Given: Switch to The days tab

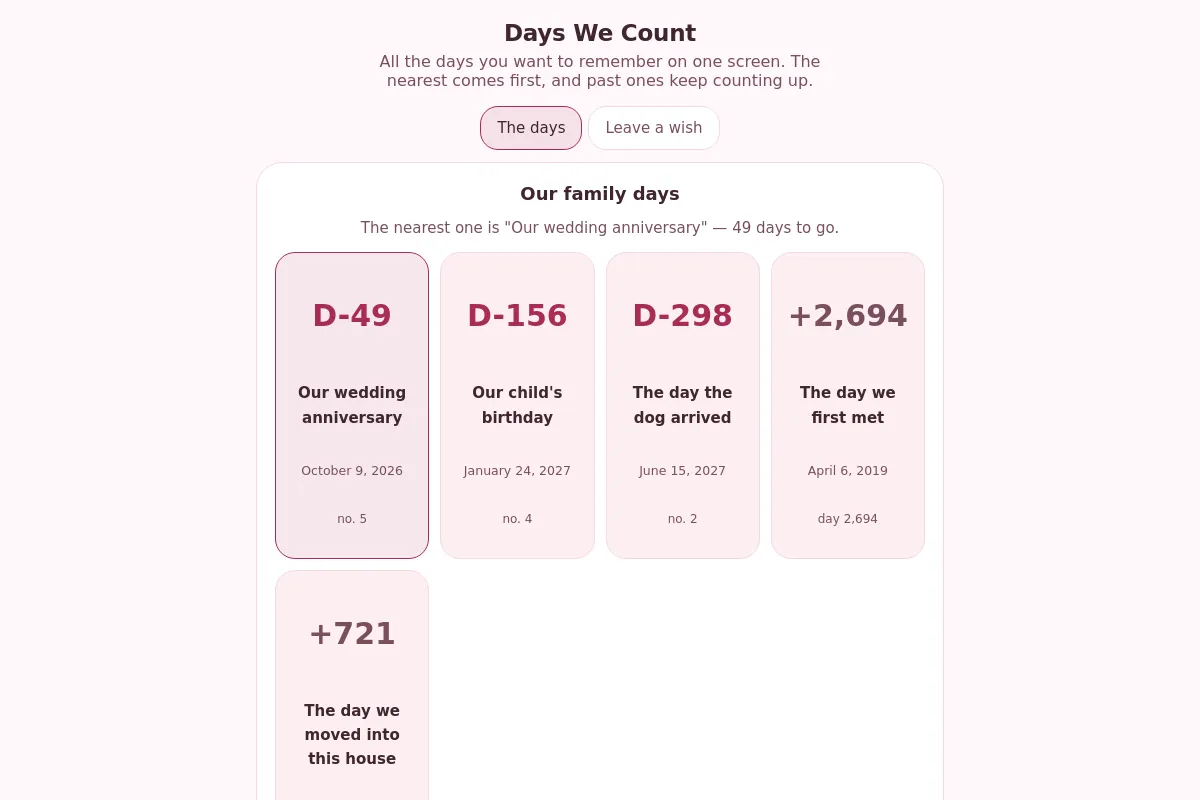Looking at the screenshot, I should [x=531, y=128].
